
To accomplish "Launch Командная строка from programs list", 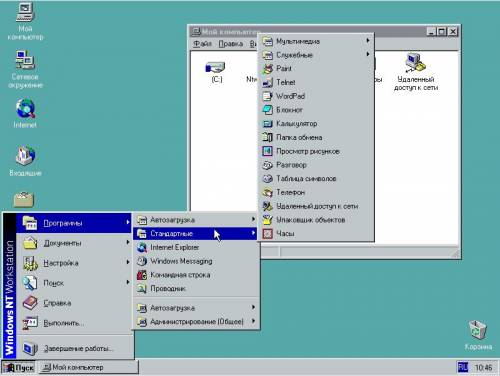I will pyautogui.click(x=196, y=275).
